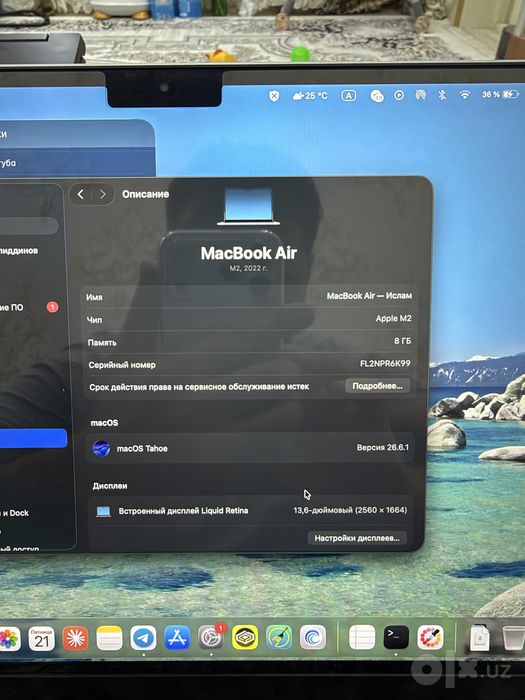Go forward with the right chevron button
This screenshot has width=525, height=700.
pos(103,194)
